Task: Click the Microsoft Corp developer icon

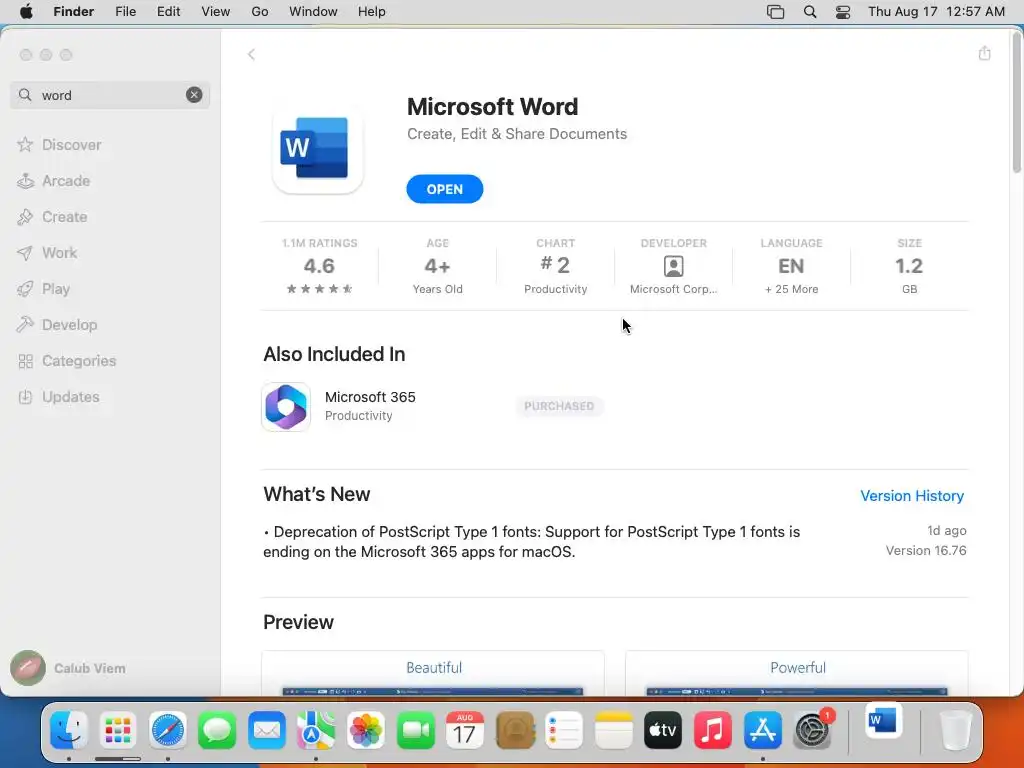Action: click(x=673, y=266)
